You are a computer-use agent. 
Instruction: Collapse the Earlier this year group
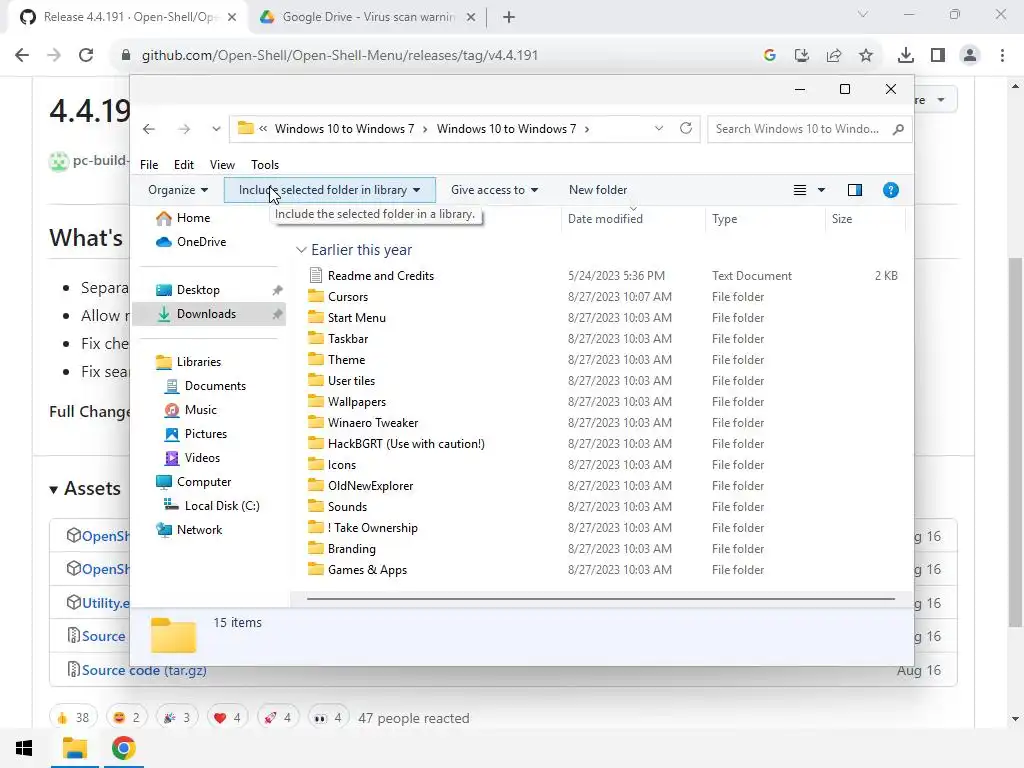point(301,250)
